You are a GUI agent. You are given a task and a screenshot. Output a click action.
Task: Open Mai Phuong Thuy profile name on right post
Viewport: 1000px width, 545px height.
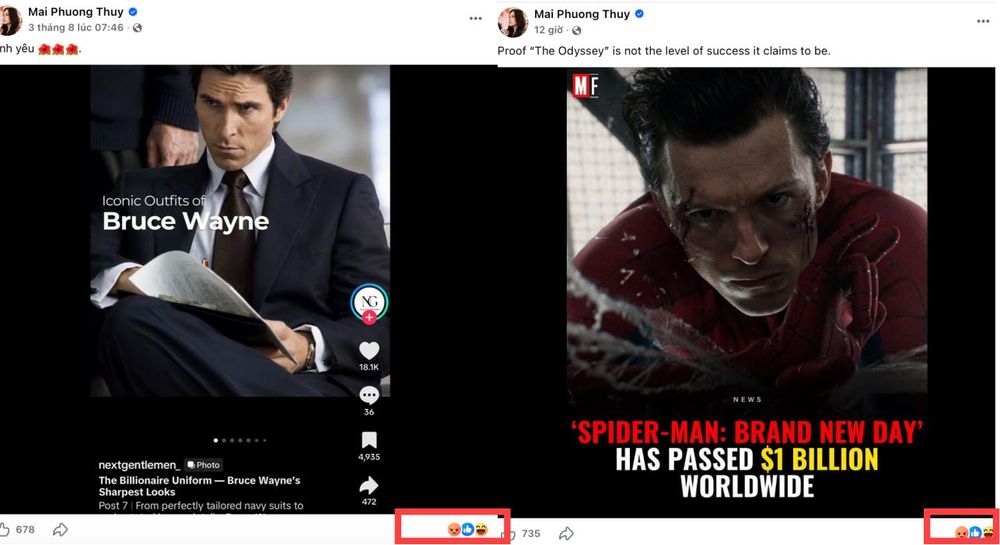pos(582,14)
